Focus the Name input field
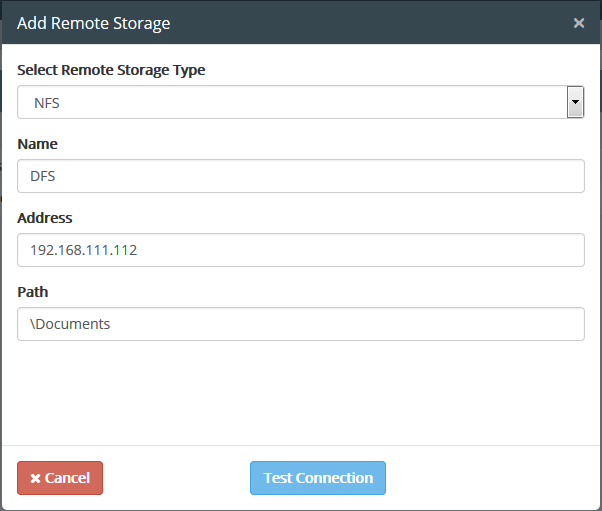This screenshot has width=602, height=511. 301,176
